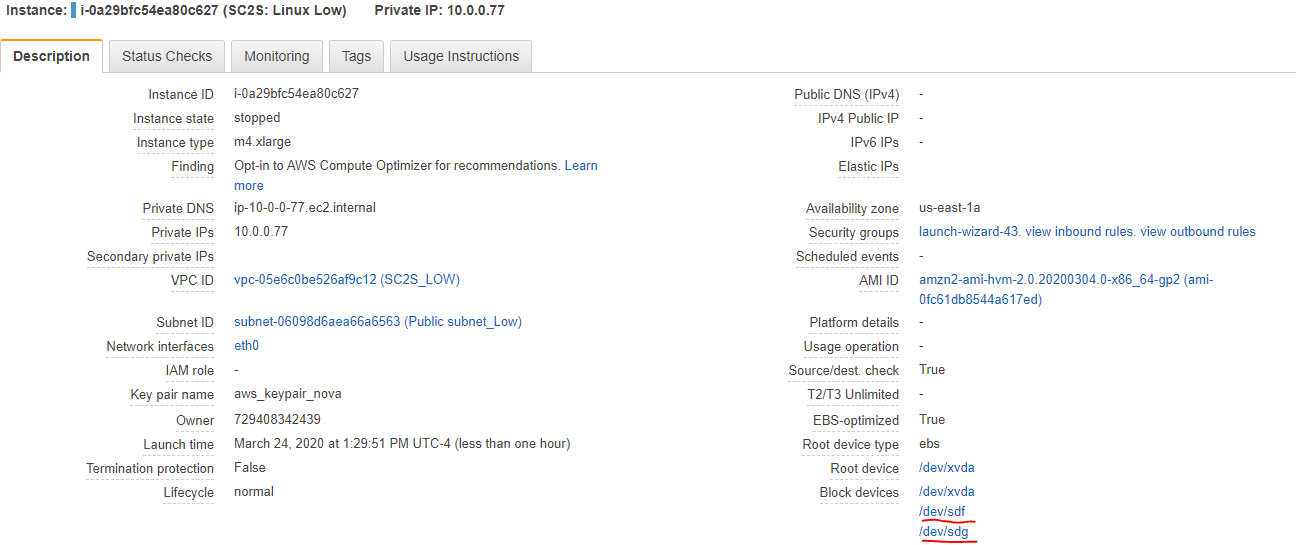
Task: Open the Usage Instructions tab
Action: point(461,56)
